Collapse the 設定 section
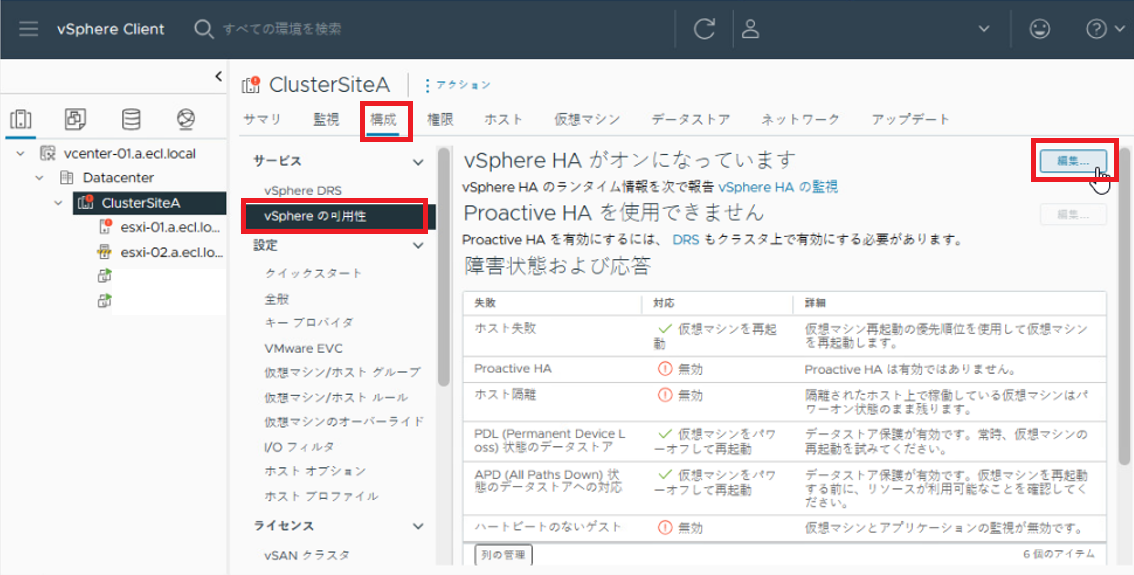 pyautogui.click(x=418, y=245)
